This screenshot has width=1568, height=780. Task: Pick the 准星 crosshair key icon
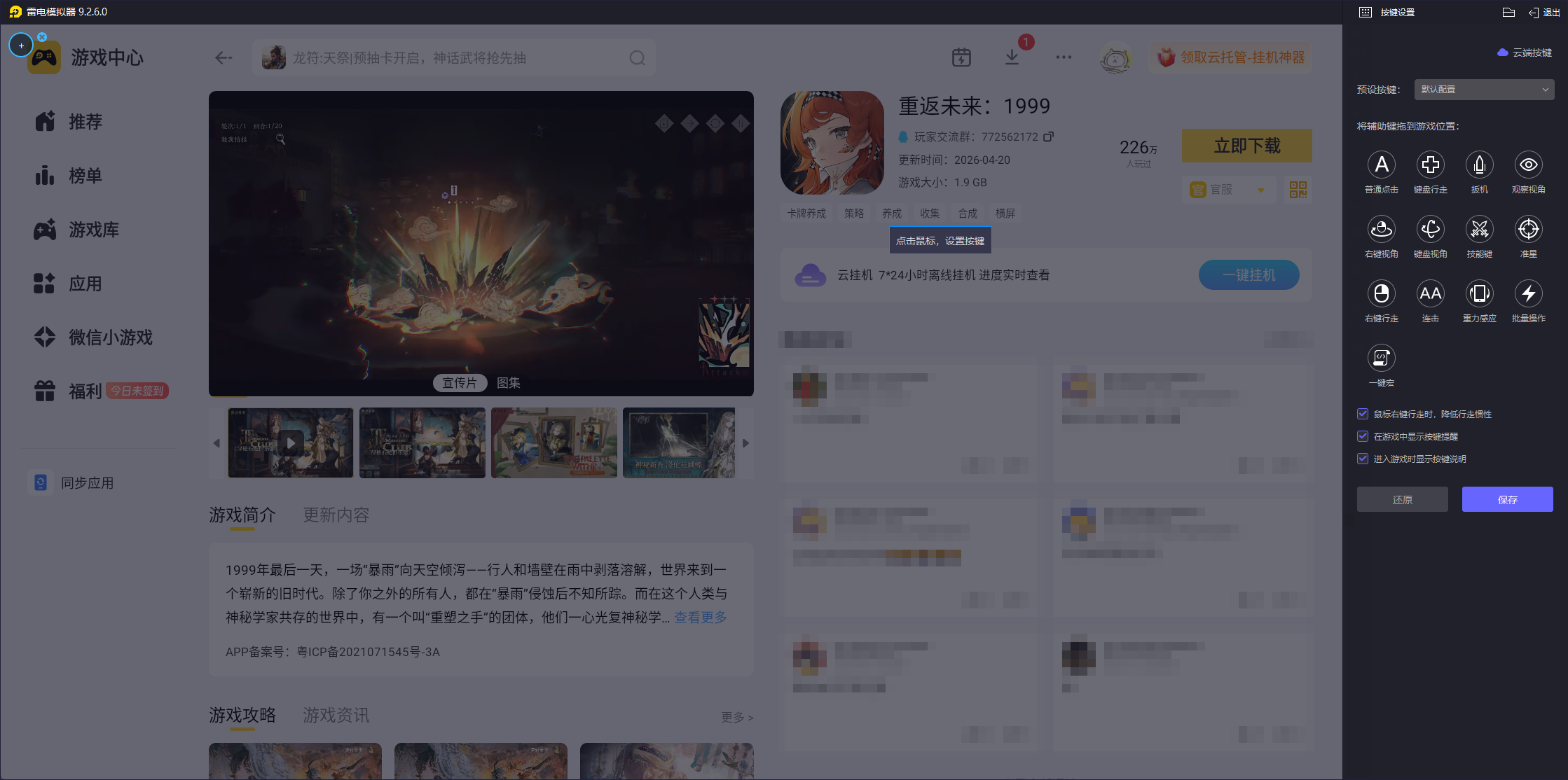(1528, 230)
